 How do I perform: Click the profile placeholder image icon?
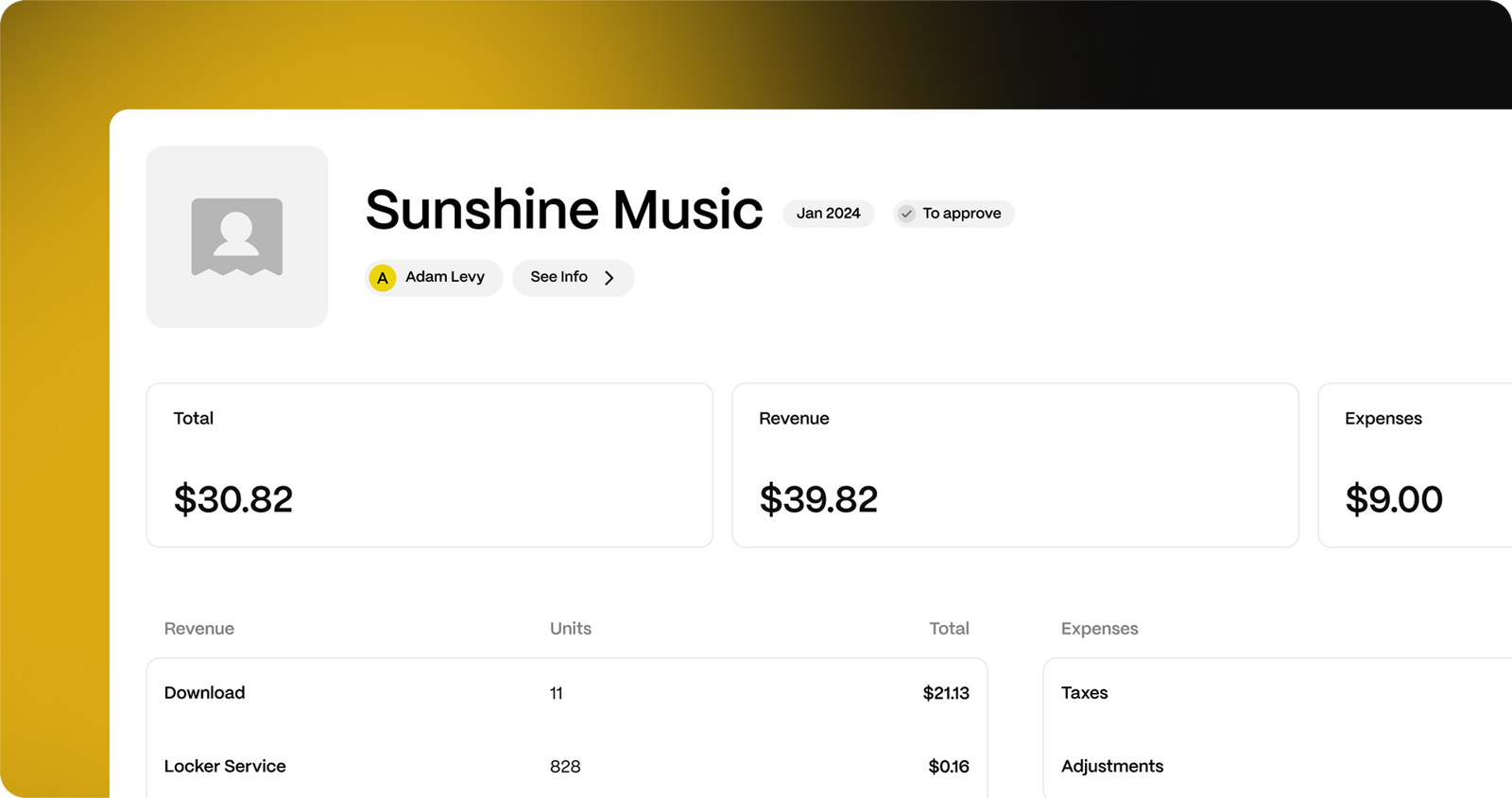click(x=236, y=236)
